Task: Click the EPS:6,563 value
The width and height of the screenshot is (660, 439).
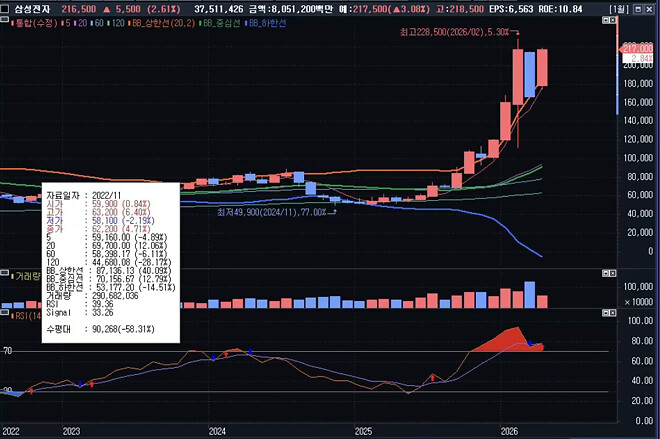Action: pos(511,9)
